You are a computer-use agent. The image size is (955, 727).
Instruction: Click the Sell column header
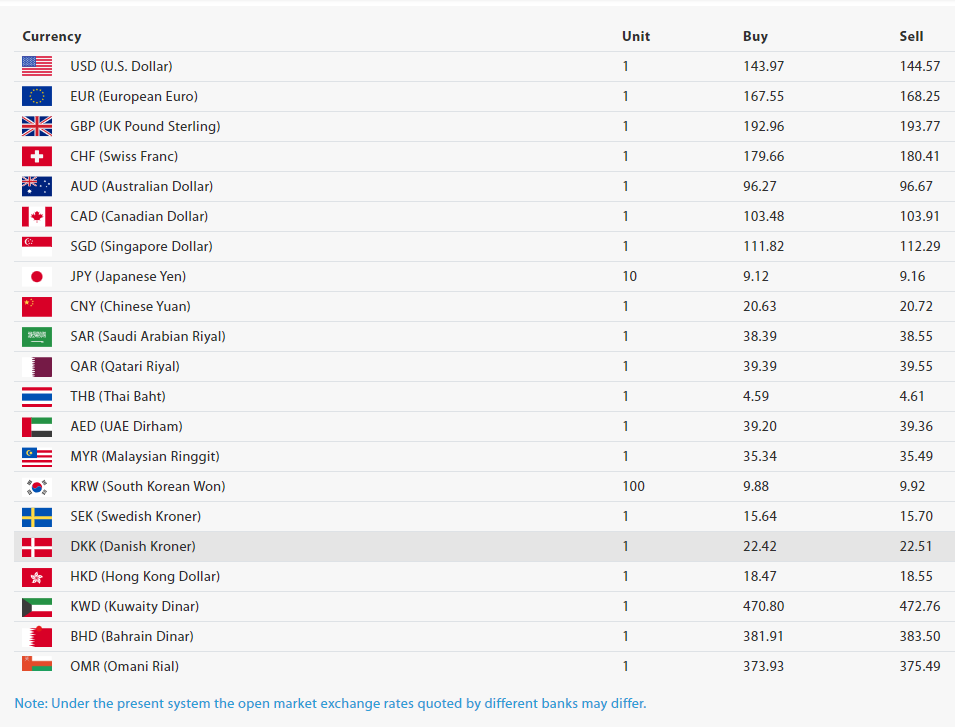pos(911,36)
